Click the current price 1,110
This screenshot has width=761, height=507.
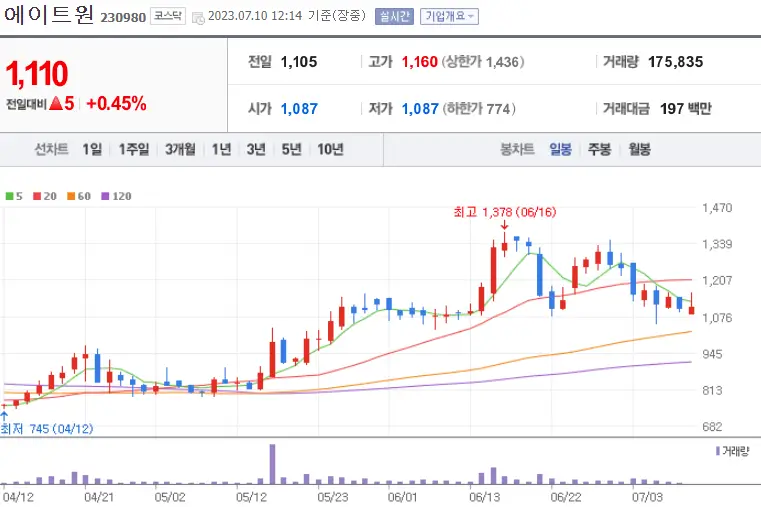pos(37,74)
